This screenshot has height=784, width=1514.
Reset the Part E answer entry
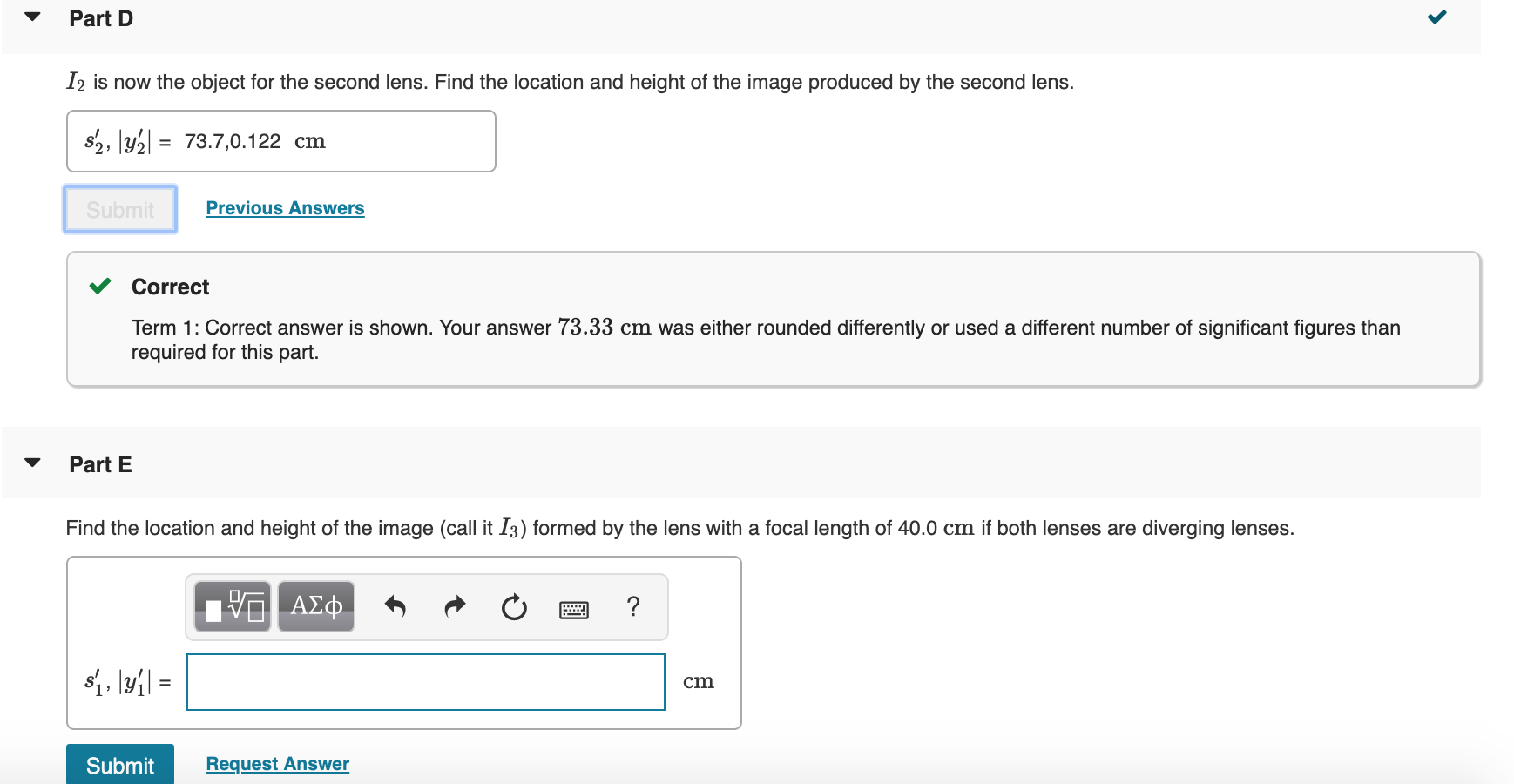click(513, 608)
